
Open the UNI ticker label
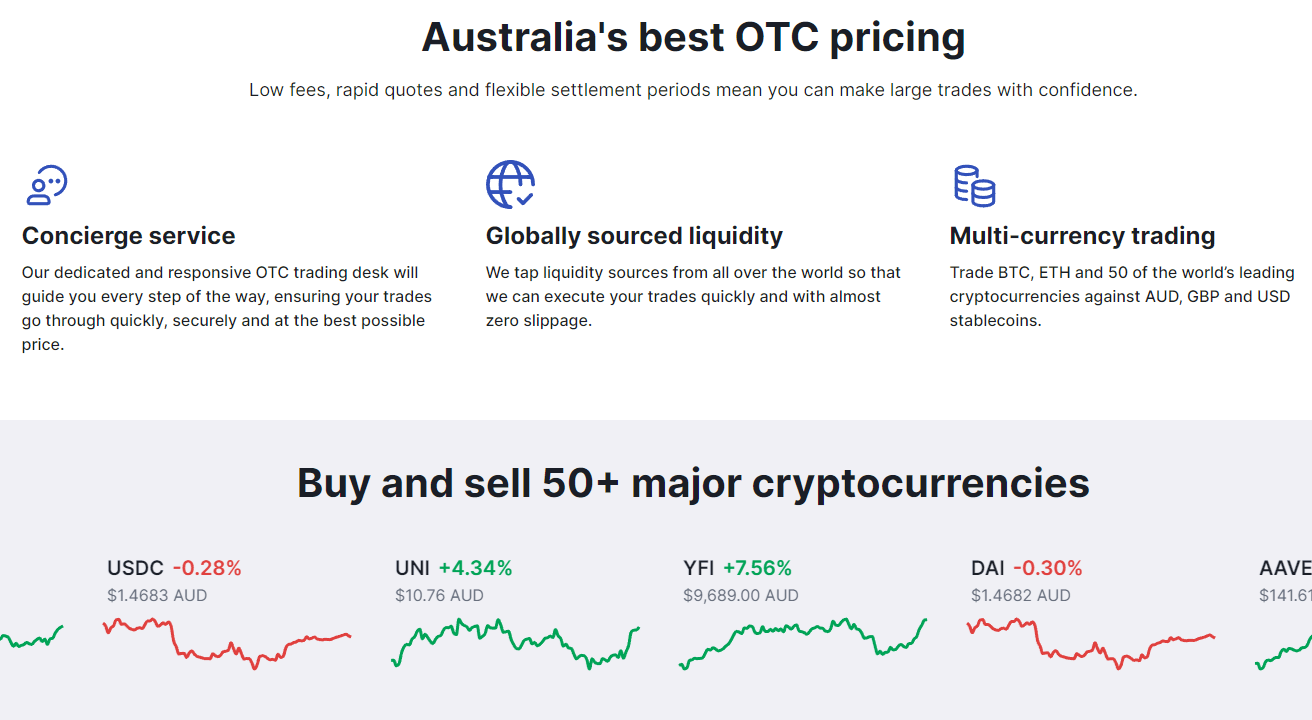click(x=412, y=568)
